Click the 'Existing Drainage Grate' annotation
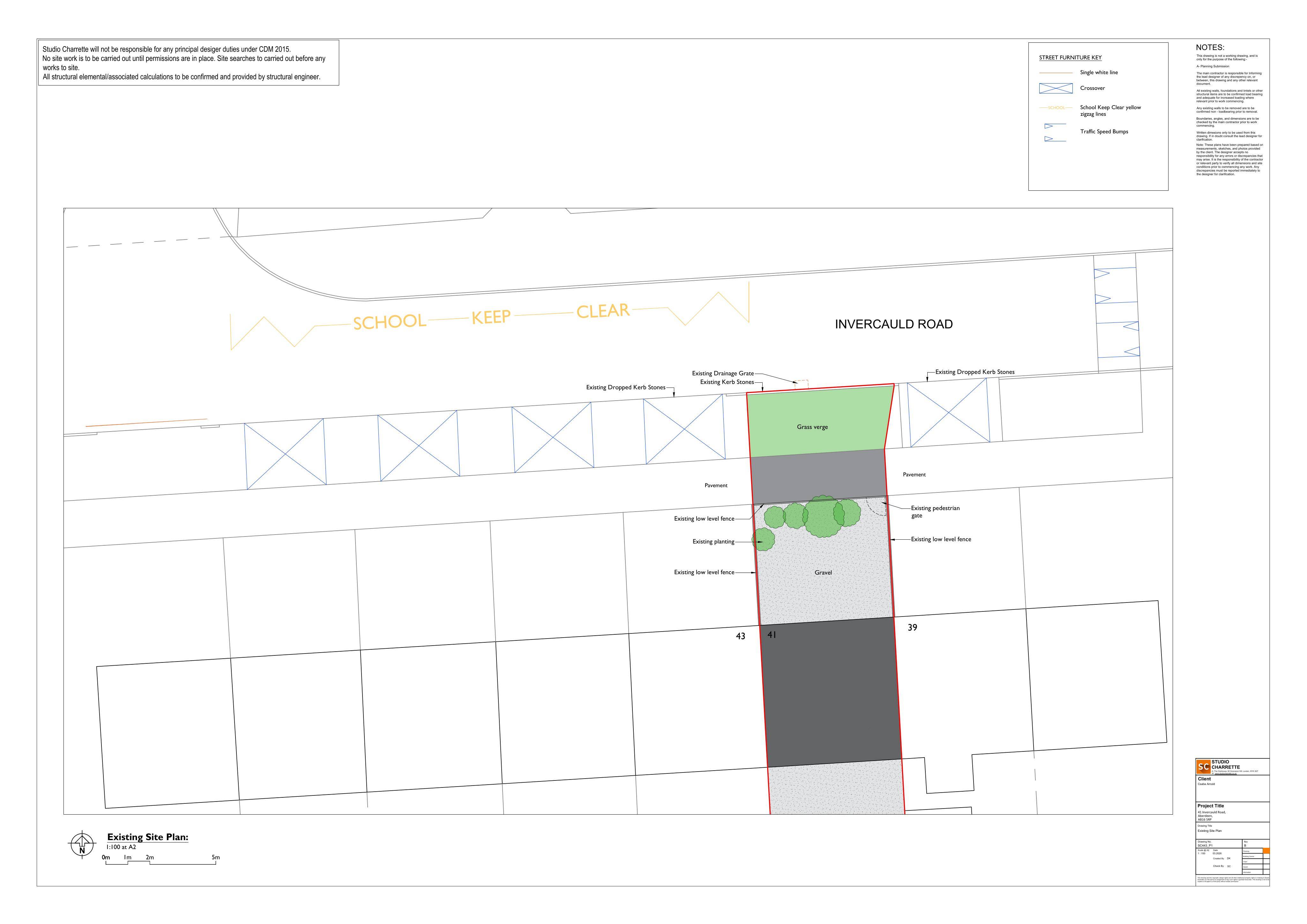 (x=722, y=373)
